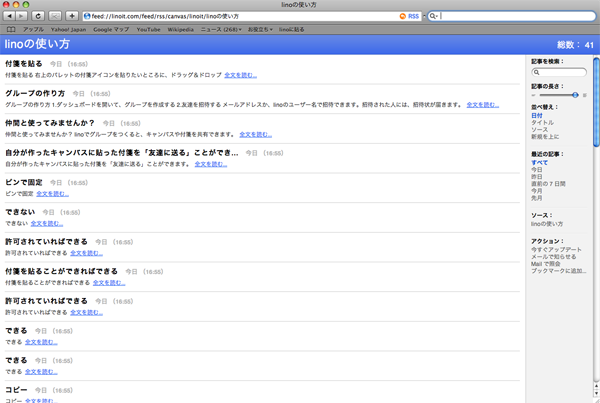Go back with the Back arrow button
Image resolution: width=600 pixels, height=403 pixels.
(x=10, y=16)
